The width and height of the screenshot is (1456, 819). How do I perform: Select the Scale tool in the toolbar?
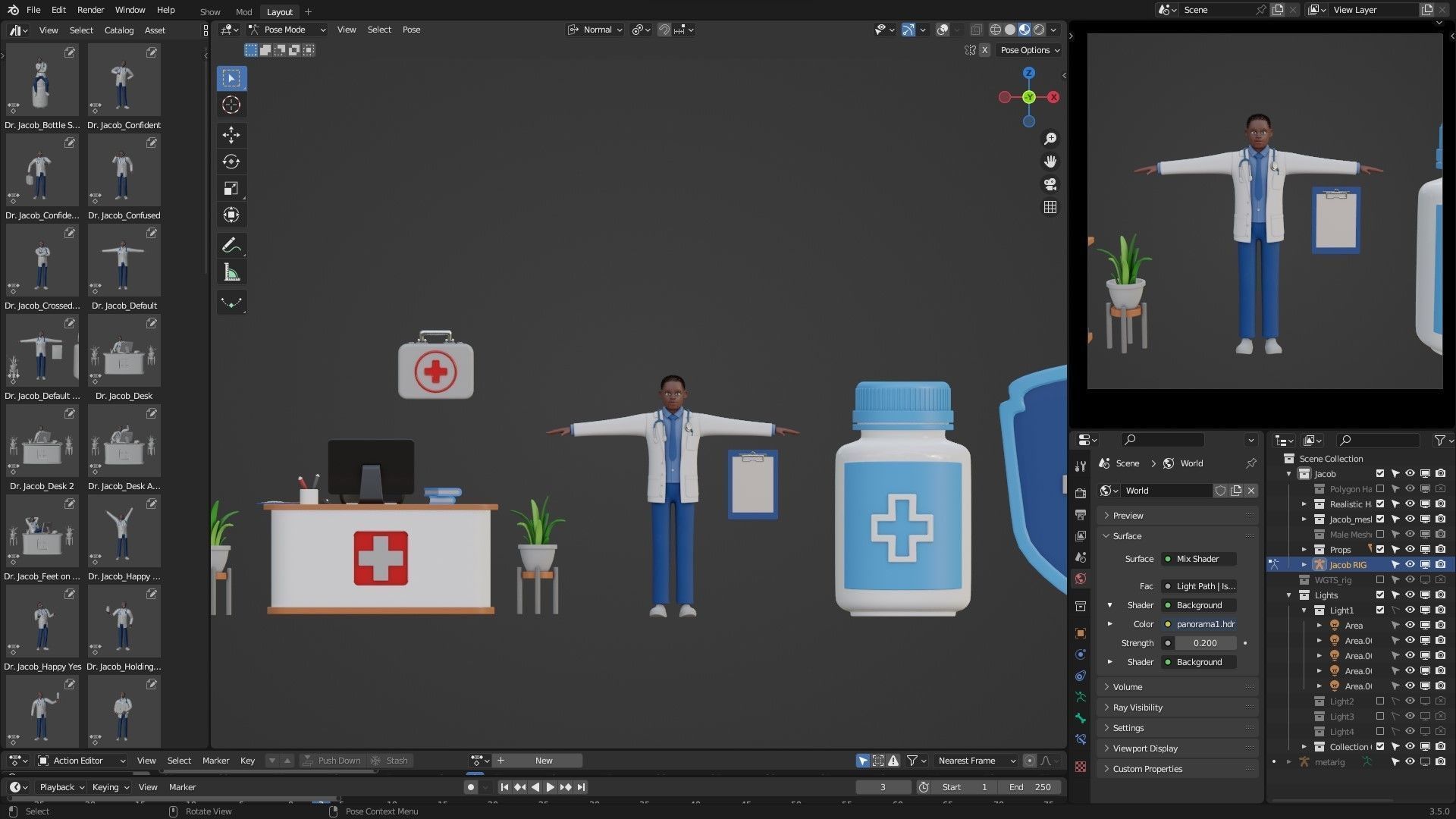231,188
